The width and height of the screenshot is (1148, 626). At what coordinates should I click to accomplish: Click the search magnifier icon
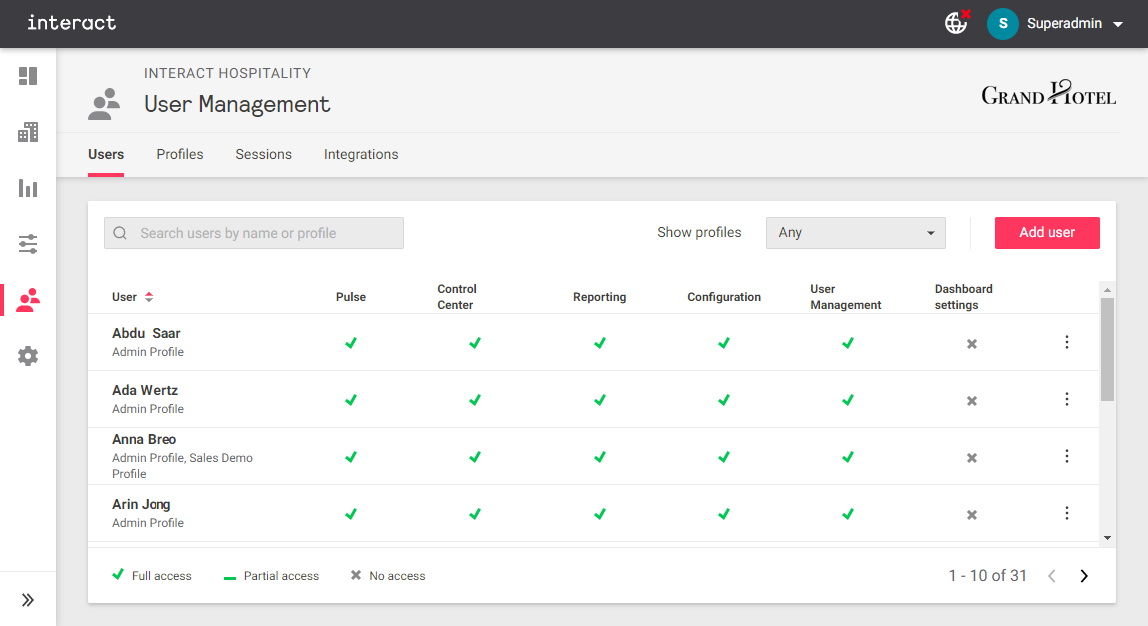(120, 233)
